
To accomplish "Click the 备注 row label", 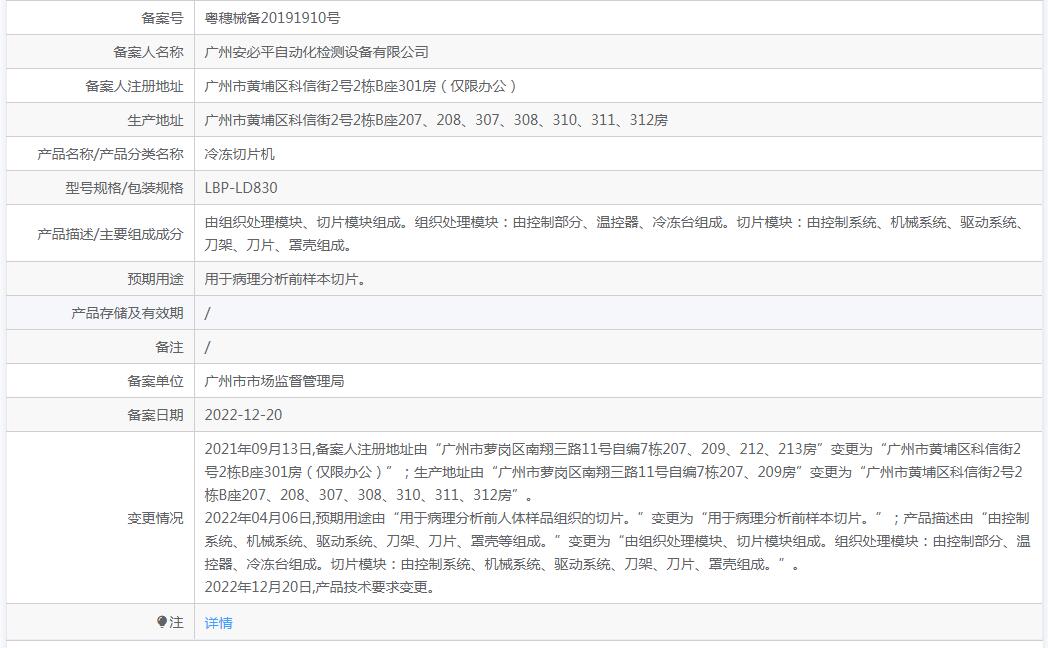I will [169, 347].
